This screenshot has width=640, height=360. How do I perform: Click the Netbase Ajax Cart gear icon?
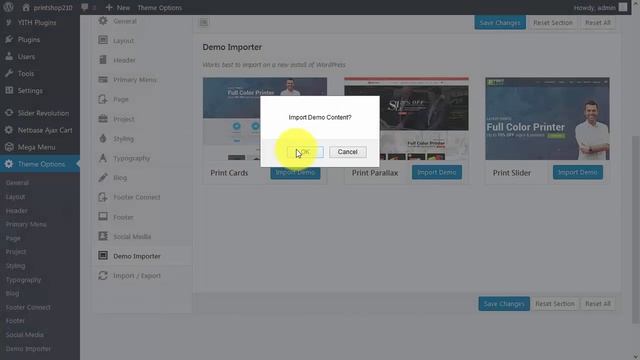click(x=9, y=130)
